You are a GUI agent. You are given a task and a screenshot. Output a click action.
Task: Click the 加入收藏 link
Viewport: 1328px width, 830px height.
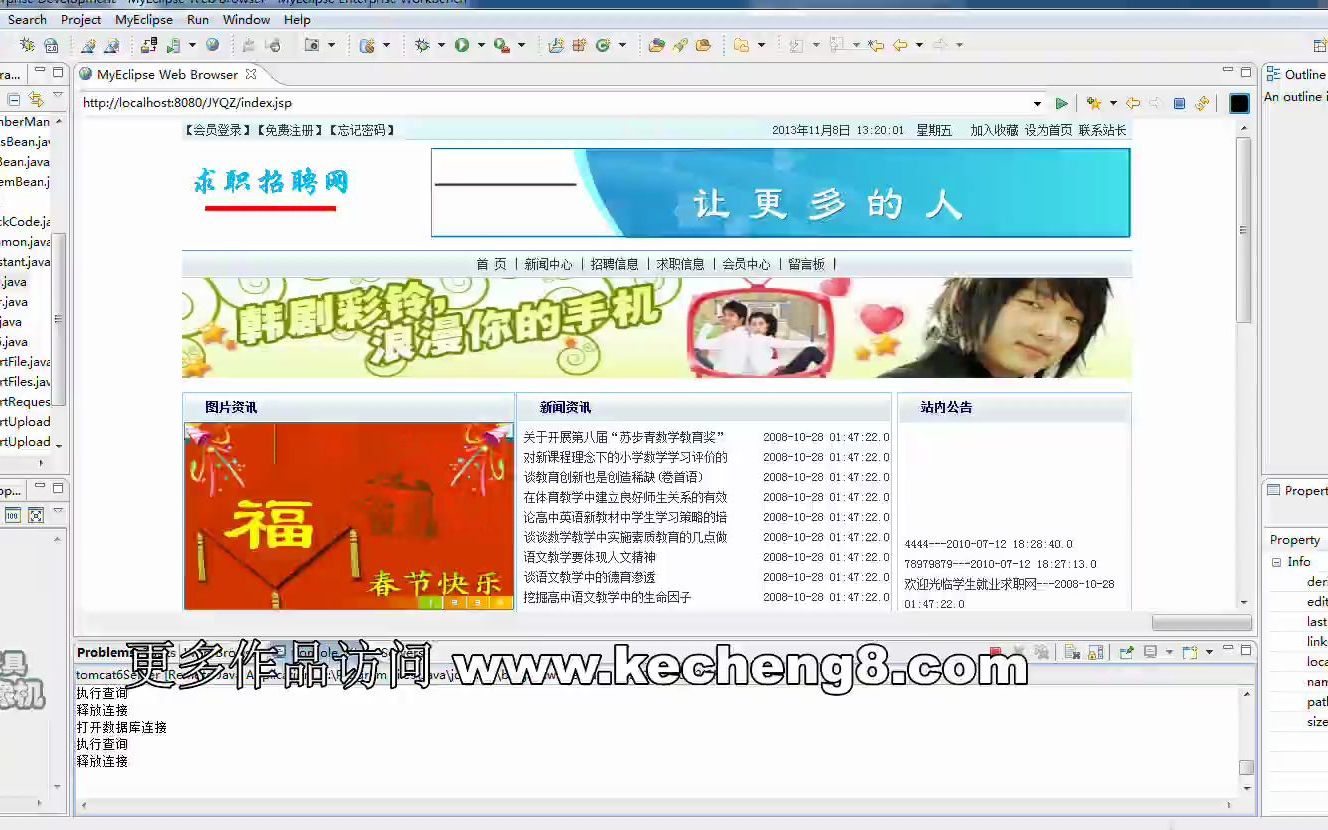tap(994, 130)
